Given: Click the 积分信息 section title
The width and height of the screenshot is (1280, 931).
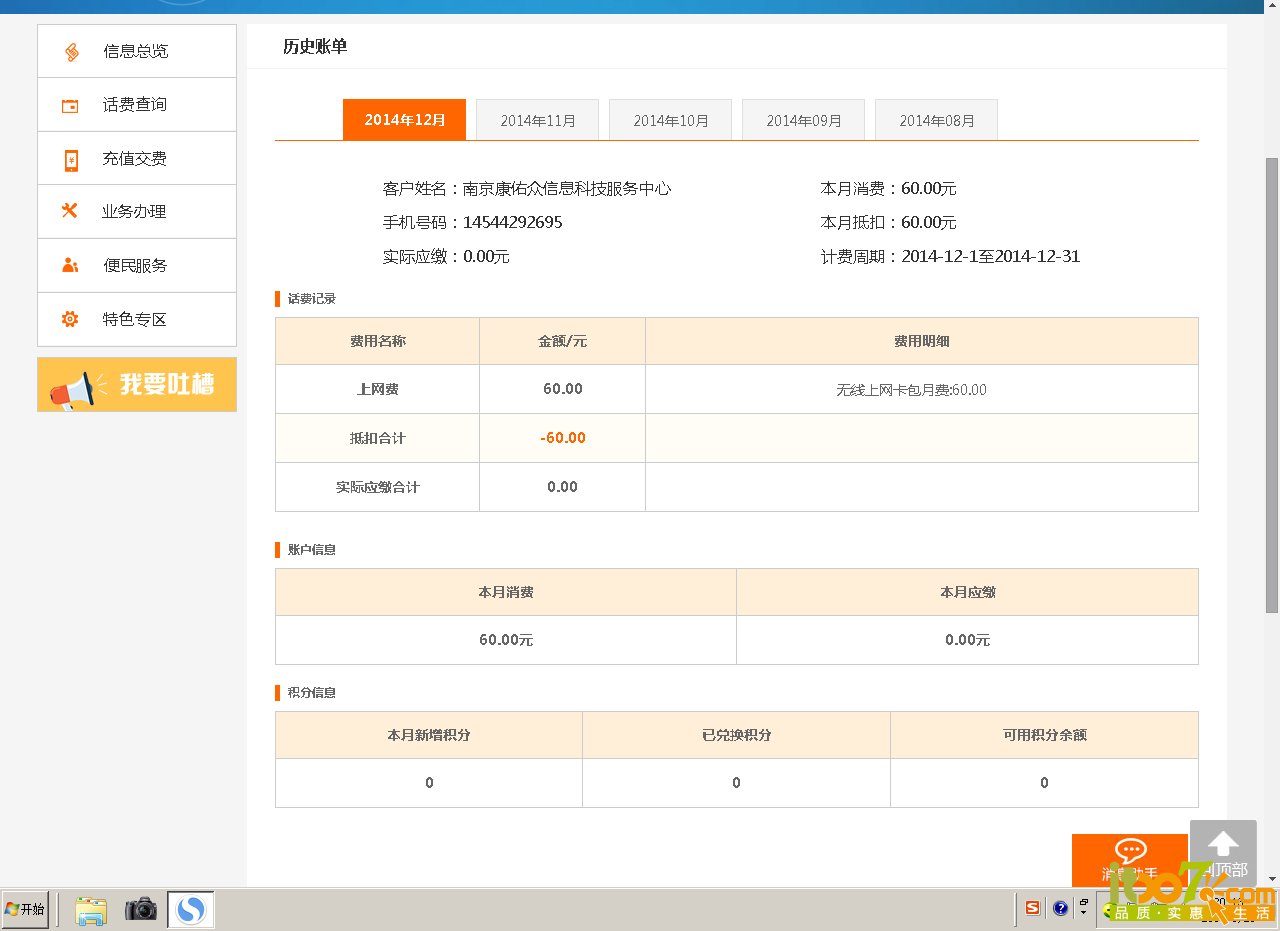Looking at the screenshot, I should pyautogui.click(x=312, y=692).
